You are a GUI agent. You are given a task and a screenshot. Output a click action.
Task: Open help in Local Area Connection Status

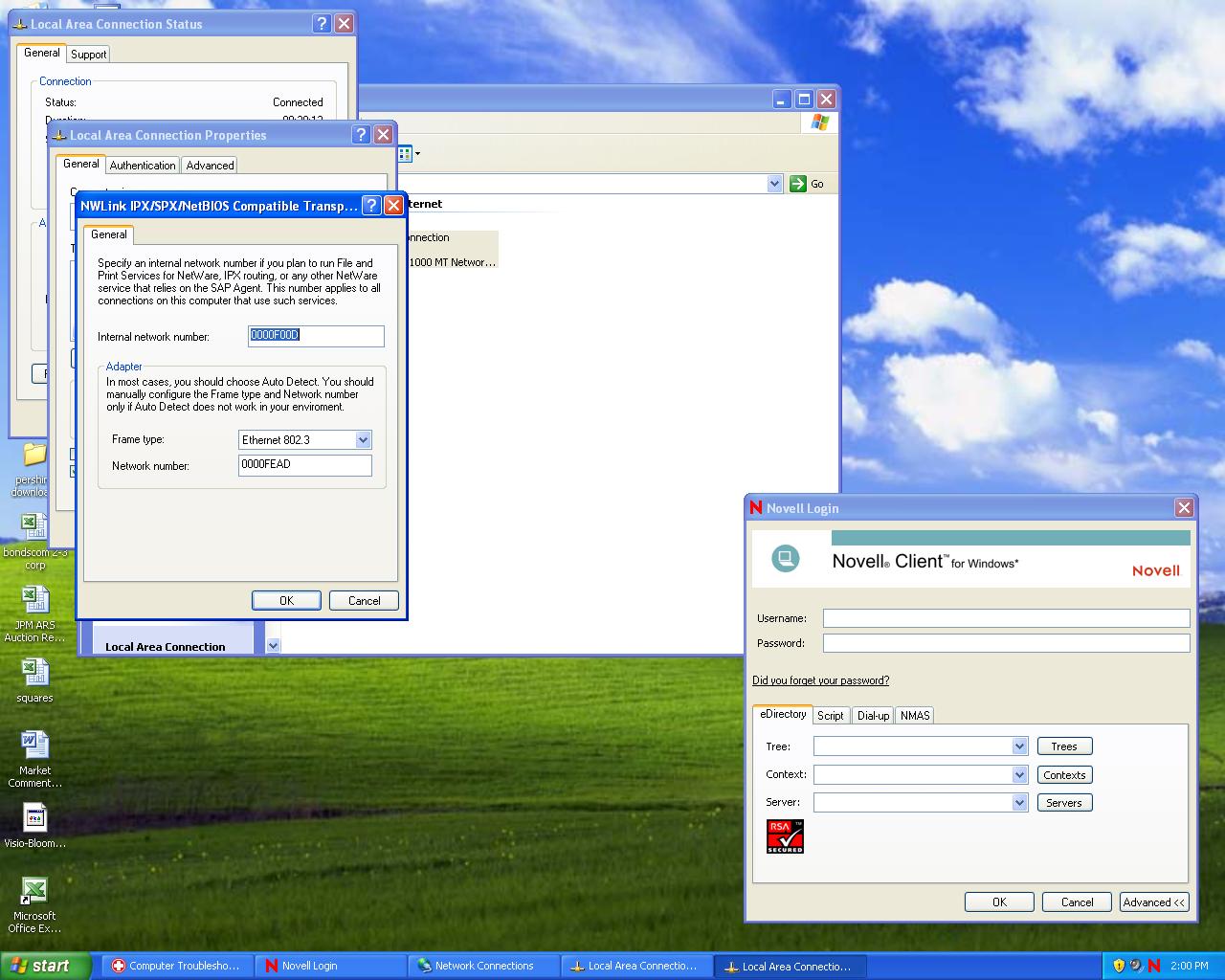323,24
